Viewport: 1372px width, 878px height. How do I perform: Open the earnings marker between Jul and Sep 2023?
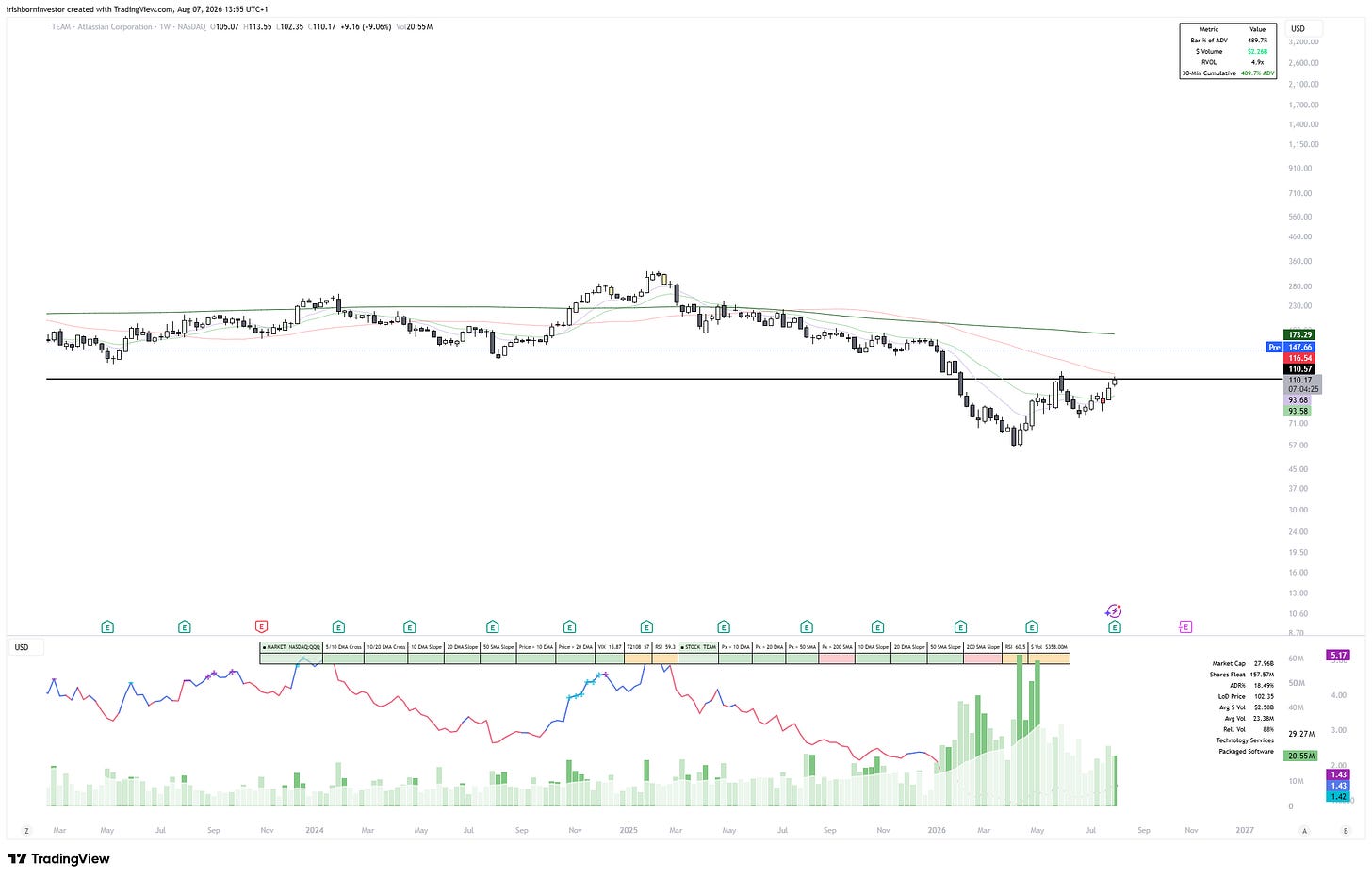coord(185,626)
